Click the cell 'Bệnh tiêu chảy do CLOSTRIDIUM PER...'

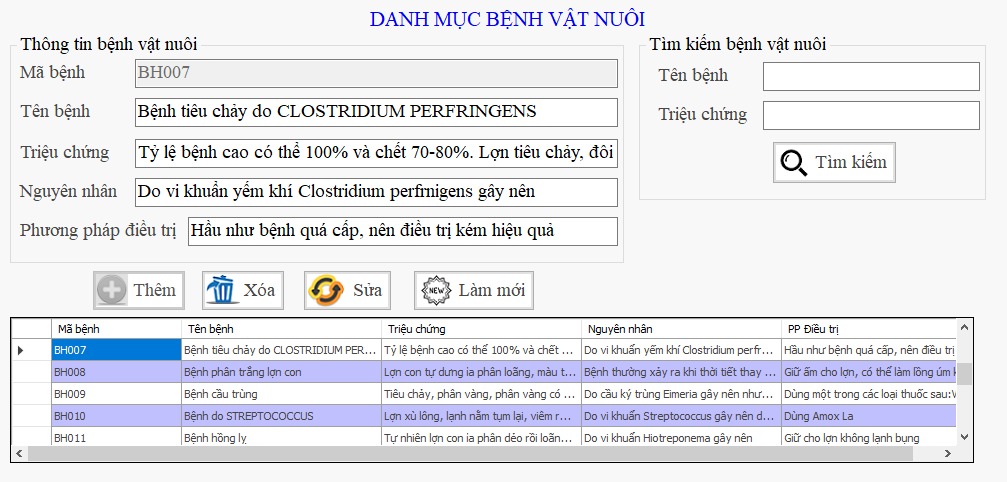tap(281, 350)
